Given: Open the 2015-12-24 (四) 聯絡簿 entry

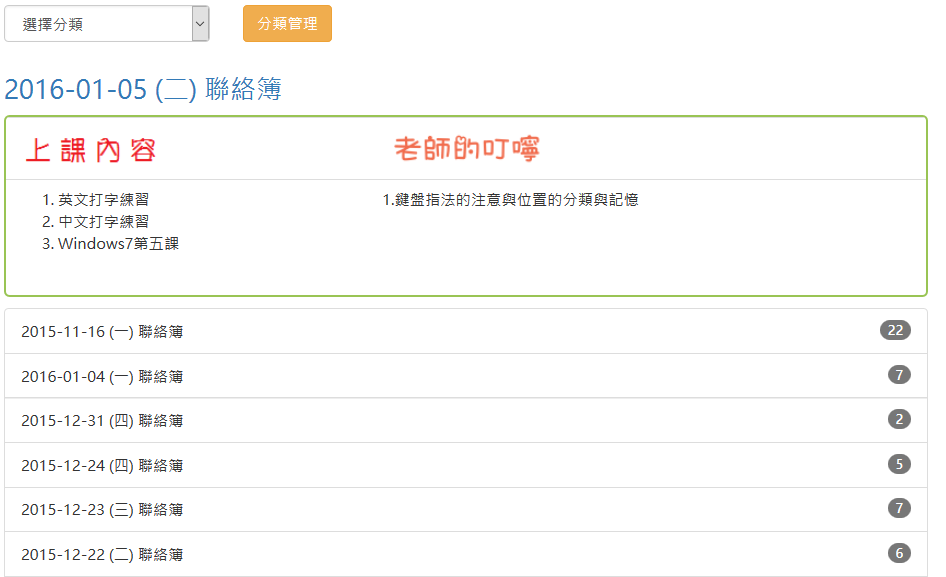Looking at the screenshot, I should point(102,466).
